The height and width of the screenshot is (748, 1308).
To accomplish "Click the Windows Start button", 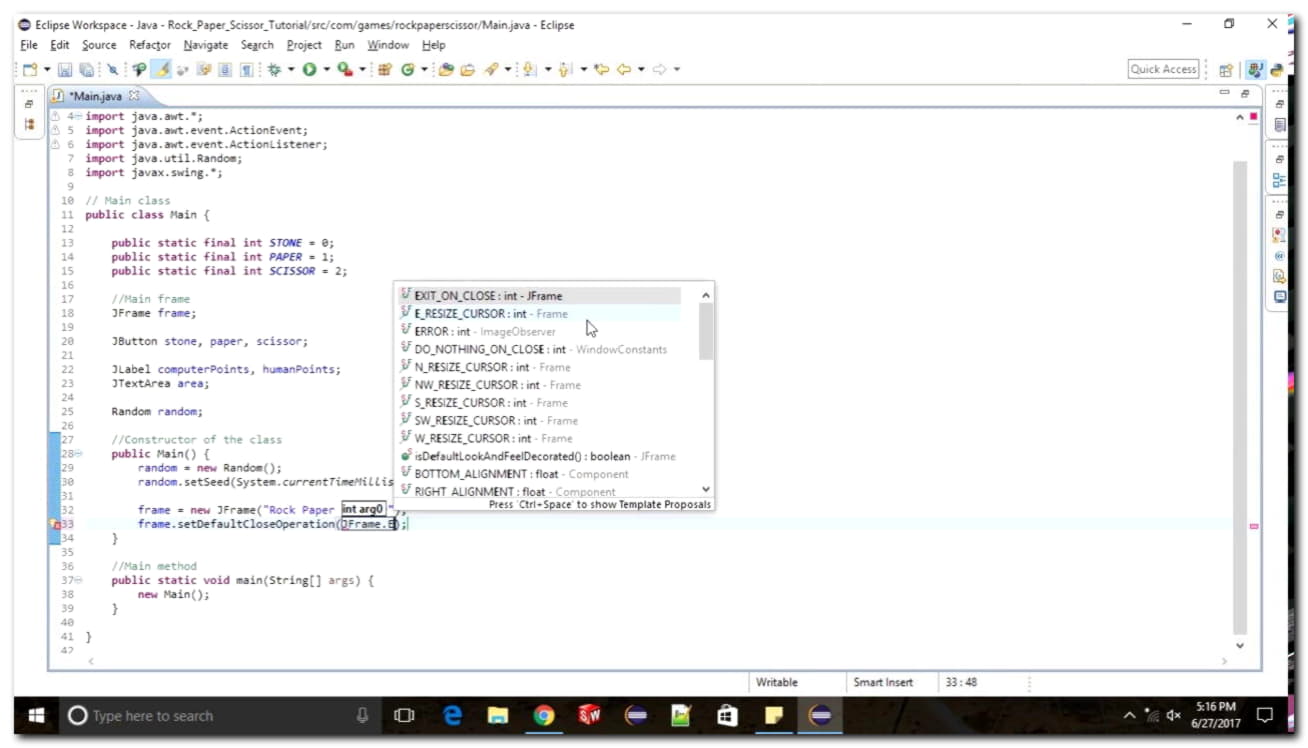I will click(36, 716).
